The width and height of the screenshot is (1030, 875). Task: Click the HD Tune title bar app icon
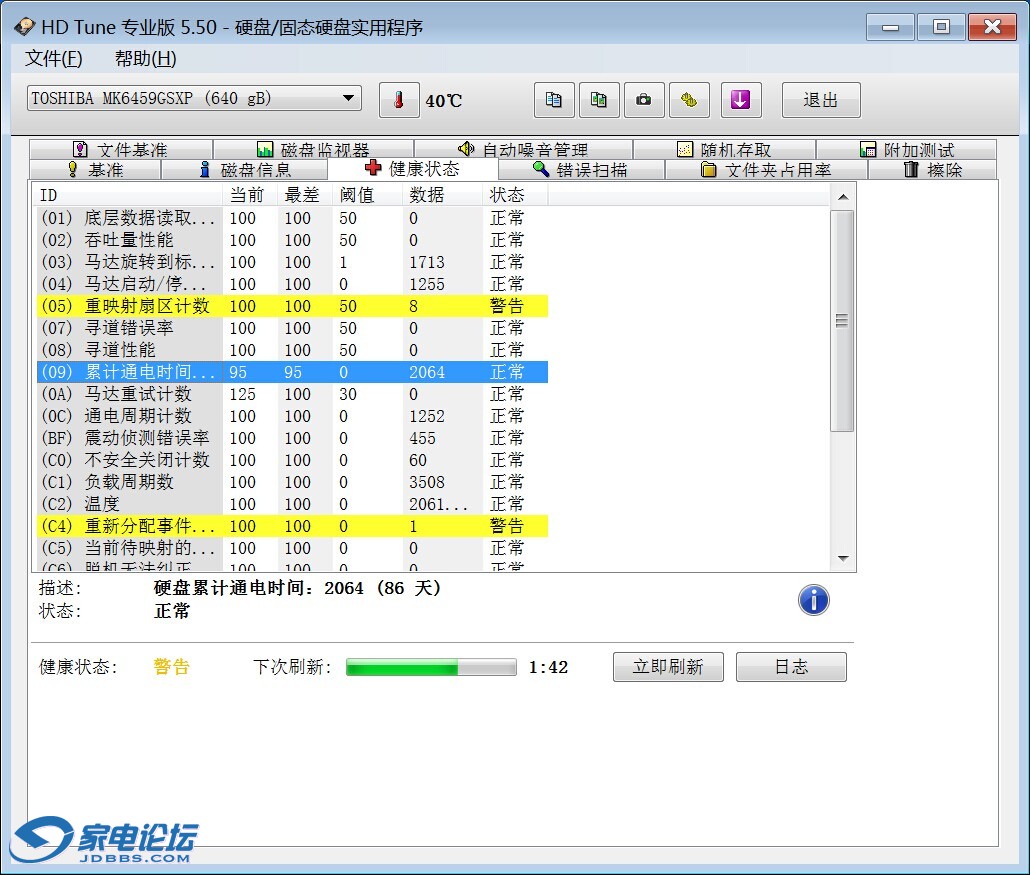coord(24,27)
